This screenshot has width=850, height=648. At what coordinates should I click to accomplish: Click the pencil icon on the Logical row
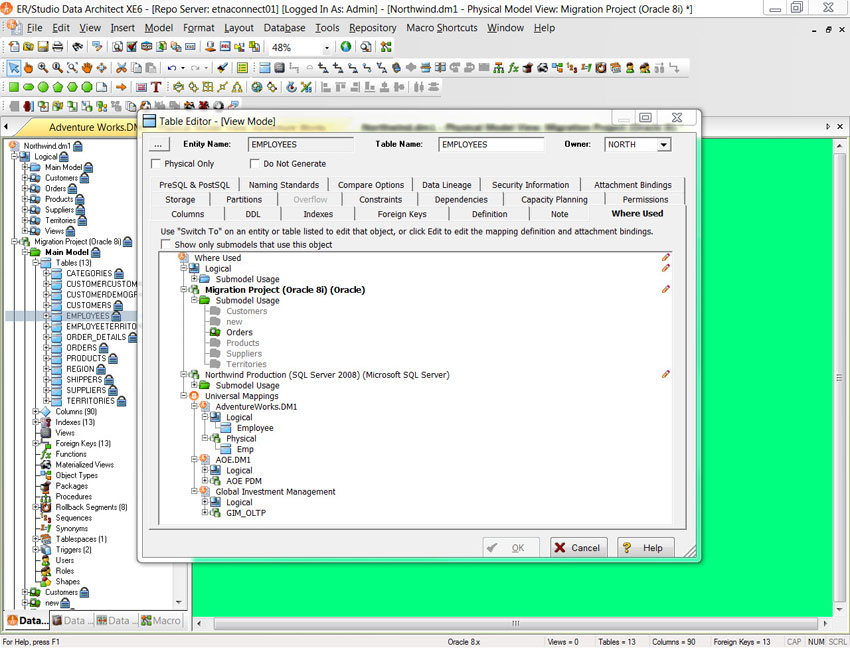coord(666,268)
